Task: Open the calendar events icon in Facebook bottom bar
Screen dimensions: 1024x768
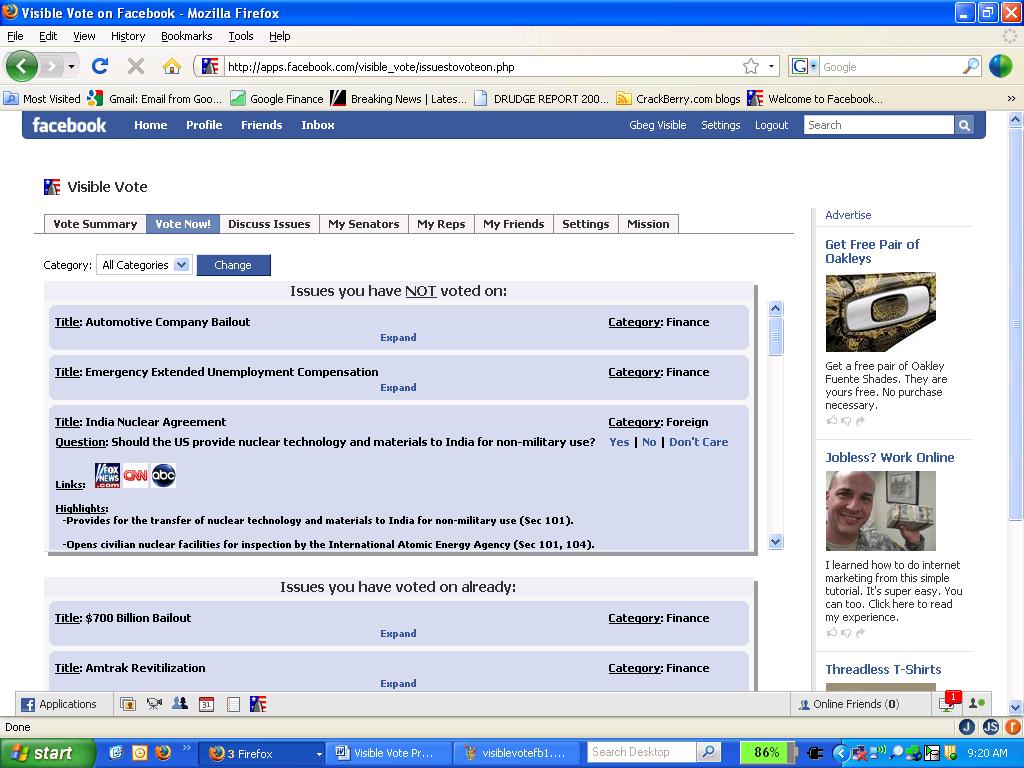Action: click(206, 704)
